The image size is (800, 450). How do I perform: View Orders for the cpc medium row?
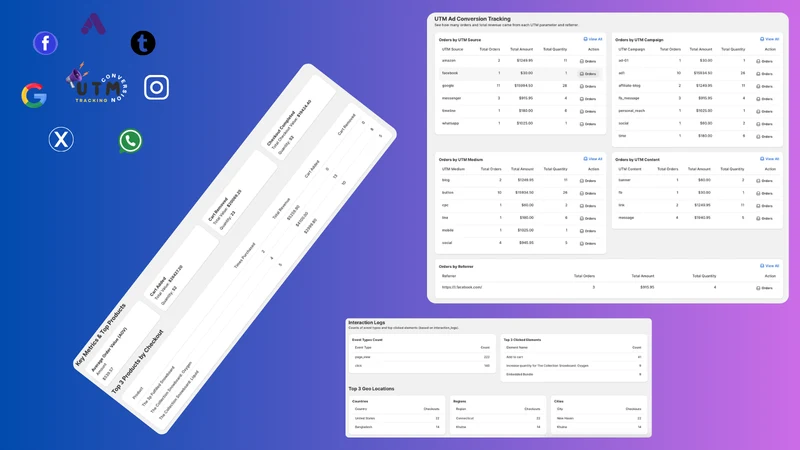(588, 206)
